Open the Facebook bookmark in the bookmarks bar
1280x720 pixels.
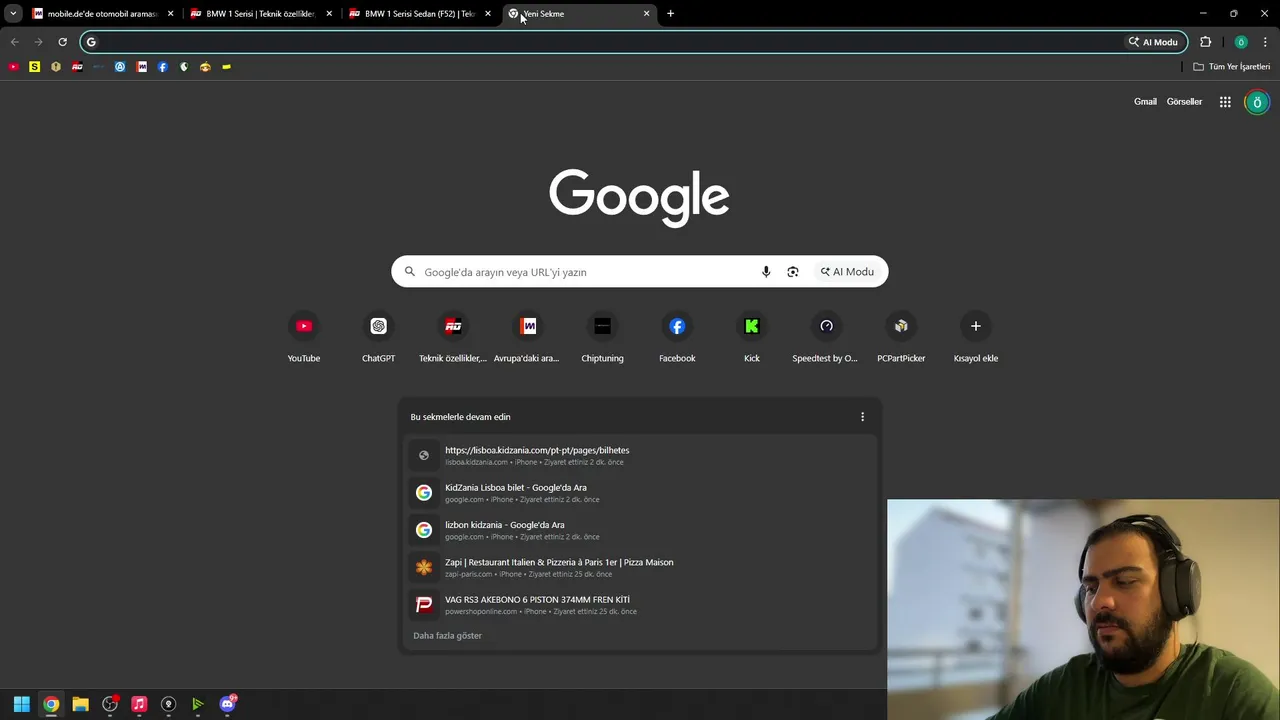click(163, 67)
